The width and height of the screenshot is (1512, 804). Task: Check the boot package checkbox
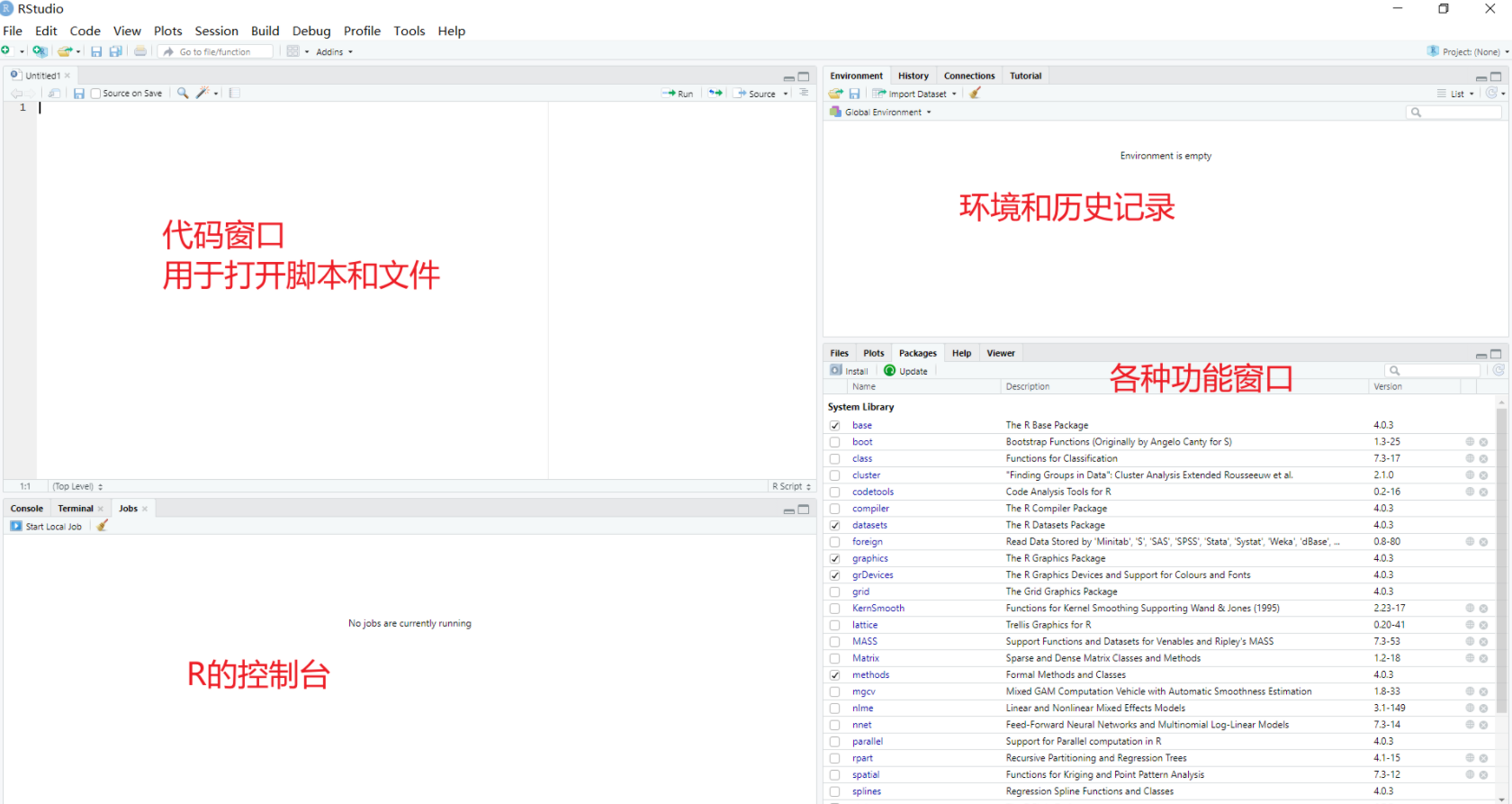point(834,442)
